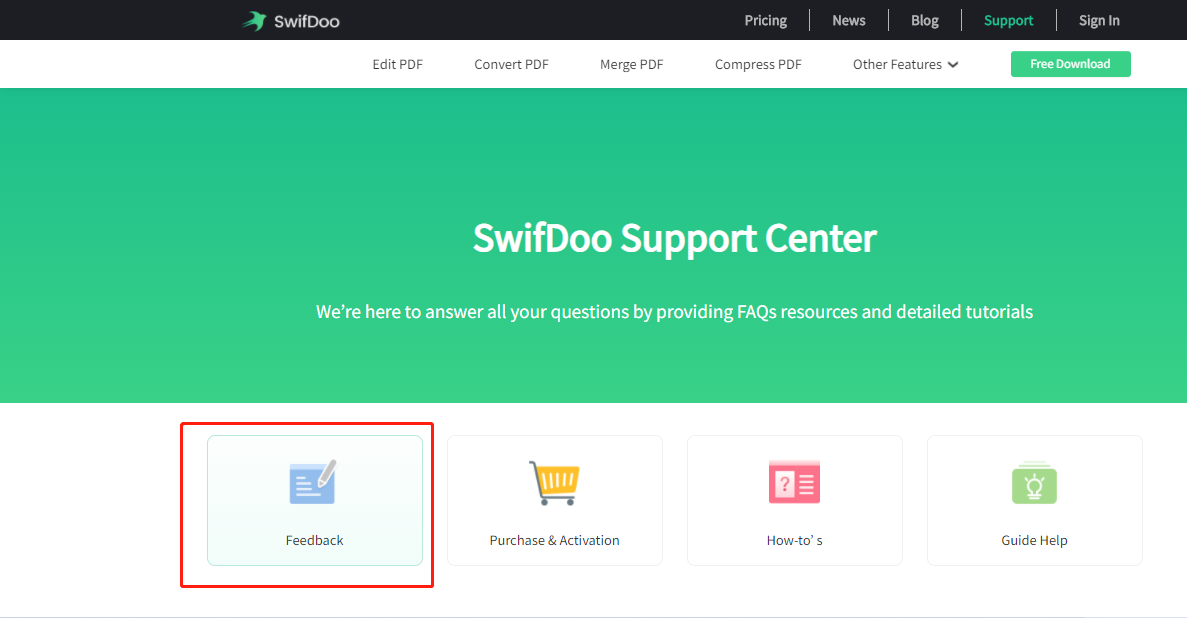Select the Support tab in top navigation
This screenshot has width=1187, height=618.
click(x=1008, y=21)
